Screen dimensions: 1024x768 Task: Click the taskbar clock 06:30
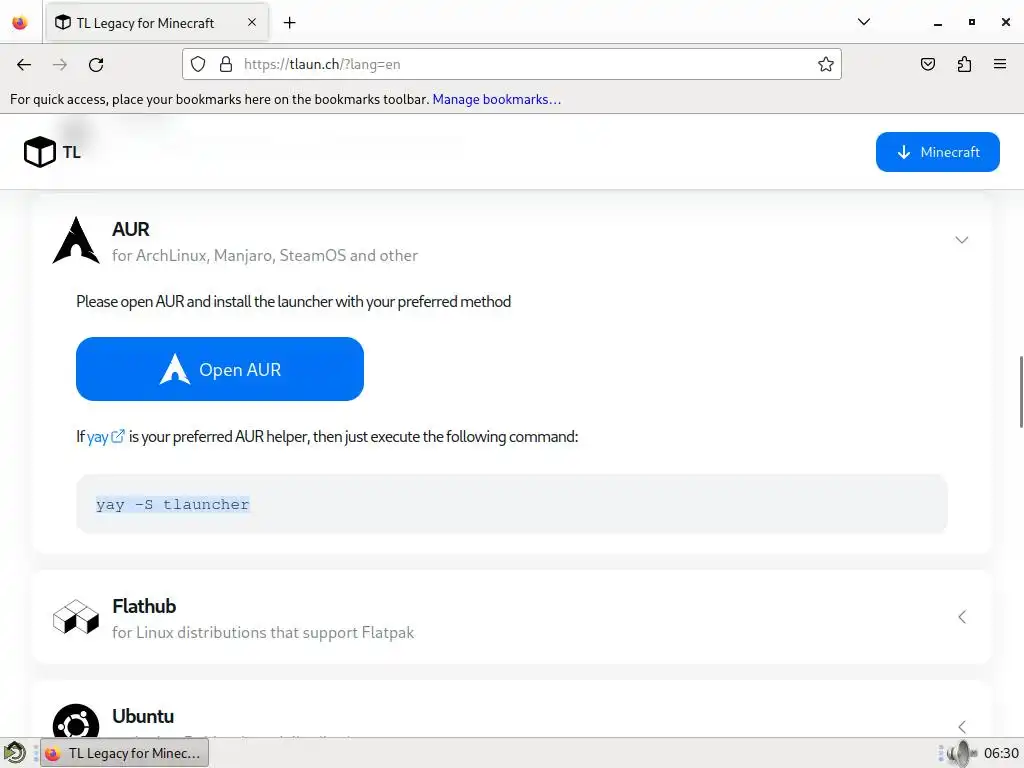tap(1001, 753)
